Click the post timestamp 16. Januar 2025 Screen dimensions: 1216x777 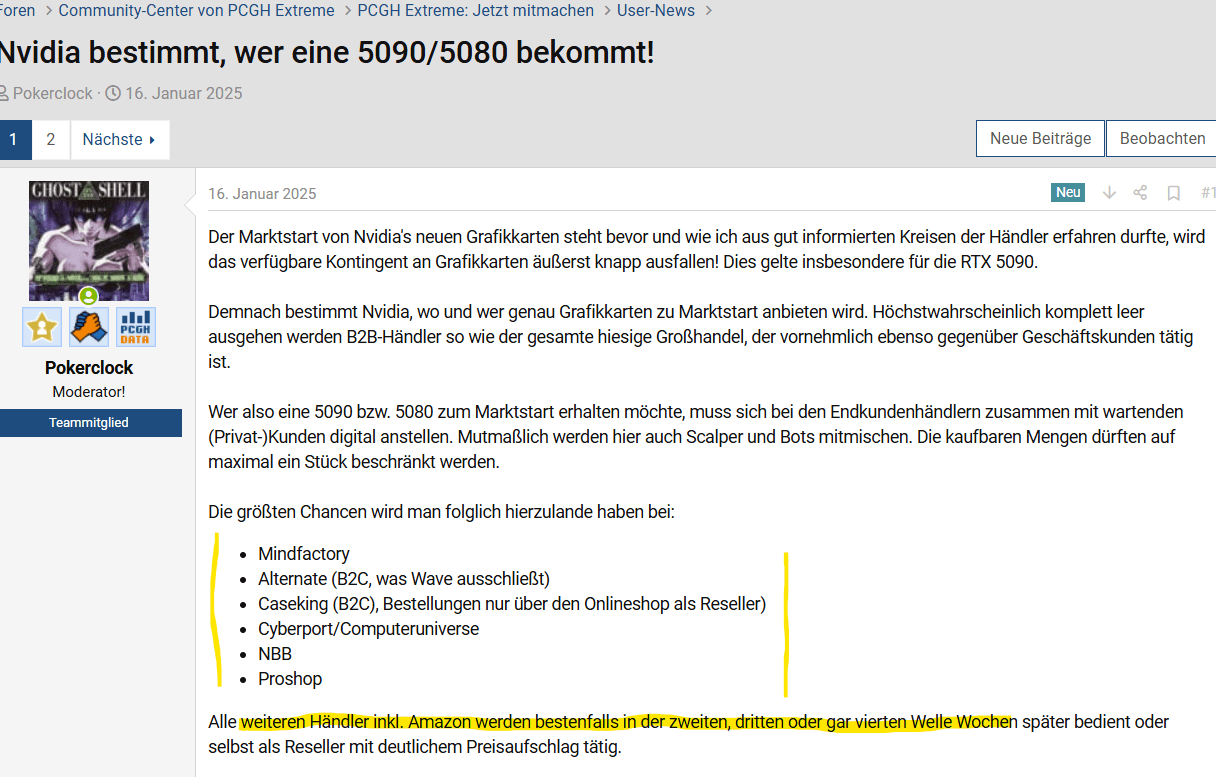pyautogui.click(x=262, y=194)
